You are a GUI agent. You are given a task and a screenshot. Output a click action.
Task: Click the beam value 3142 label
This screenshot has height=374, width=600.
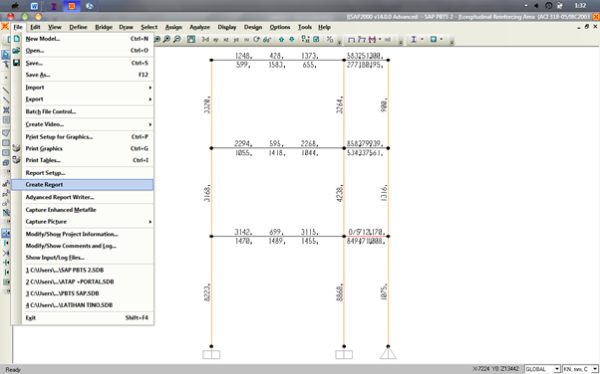[243, 232]
